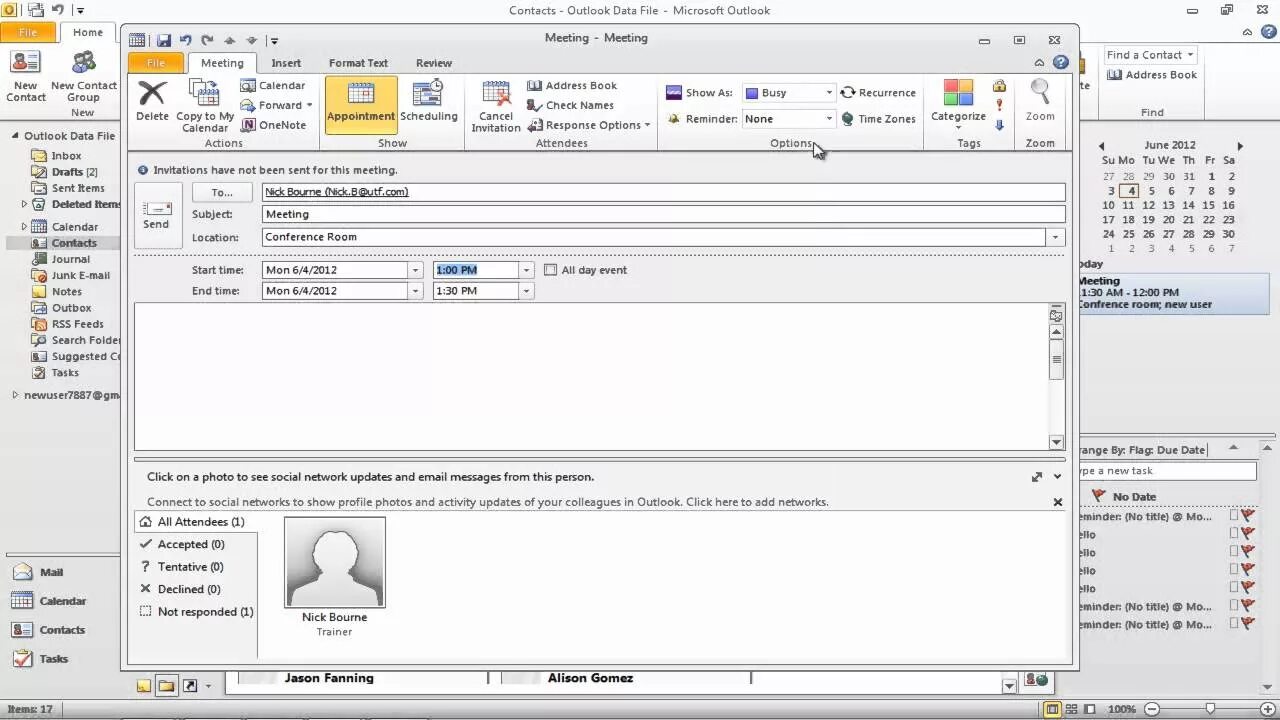
Task: Click here to add networks link
Action: click(757, 502)
